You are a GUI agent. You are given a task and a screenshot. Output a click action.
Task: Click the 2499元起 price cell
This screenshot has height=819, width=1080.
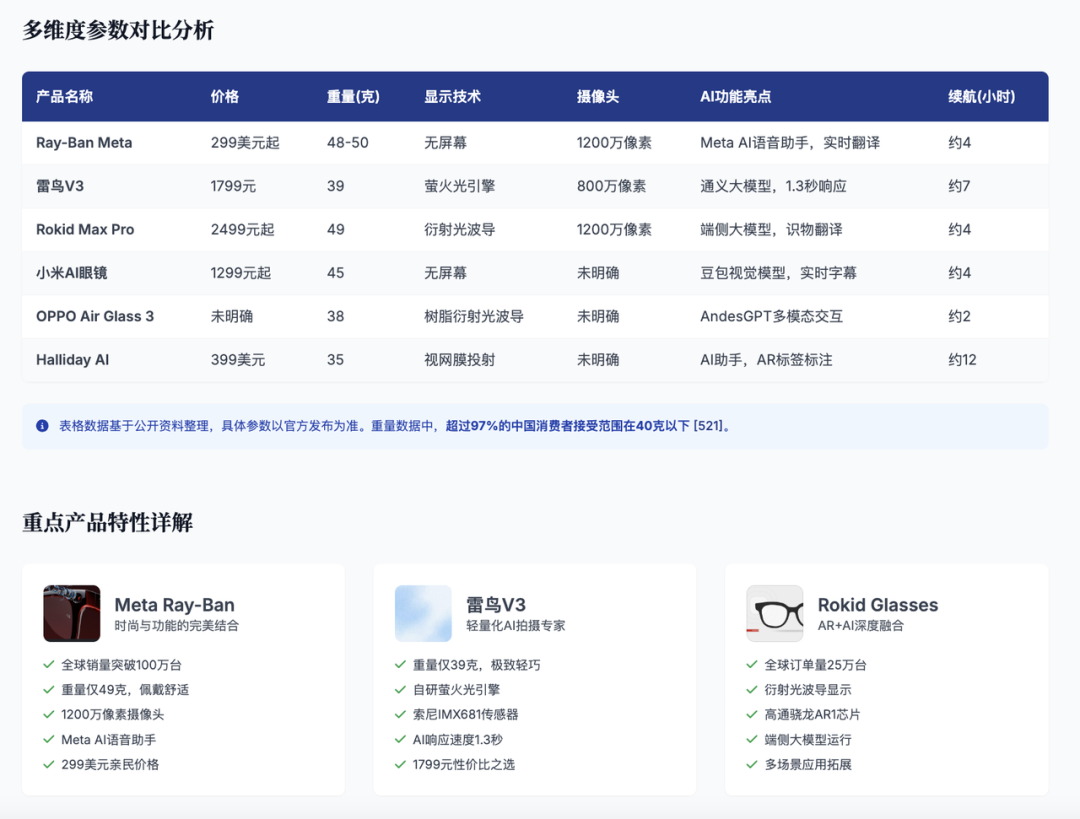(242, 229)
